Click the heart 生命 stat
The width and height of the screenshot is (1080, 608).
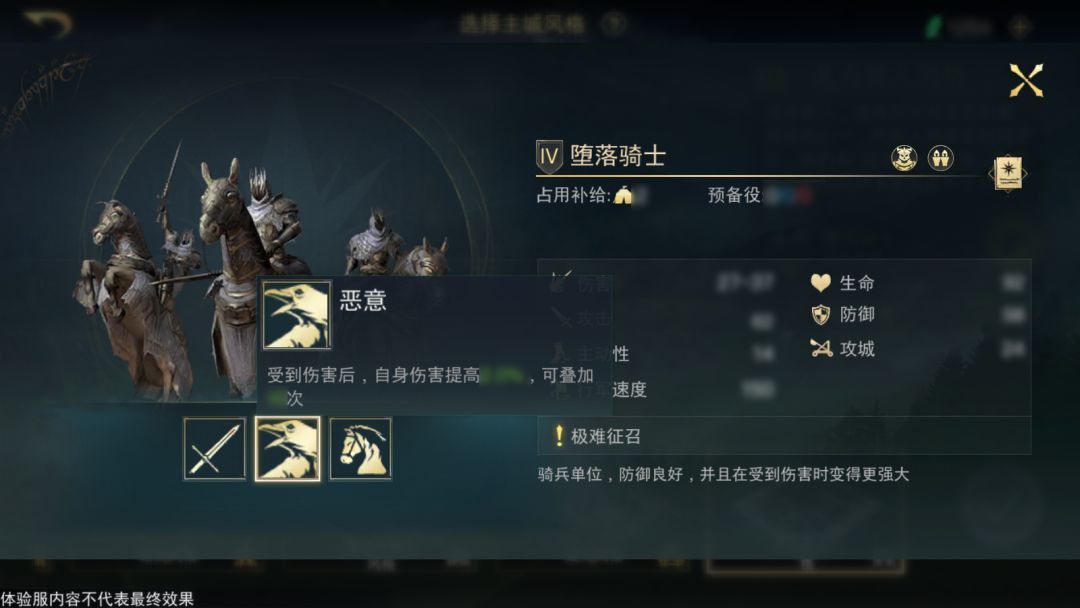click(842, 282)
